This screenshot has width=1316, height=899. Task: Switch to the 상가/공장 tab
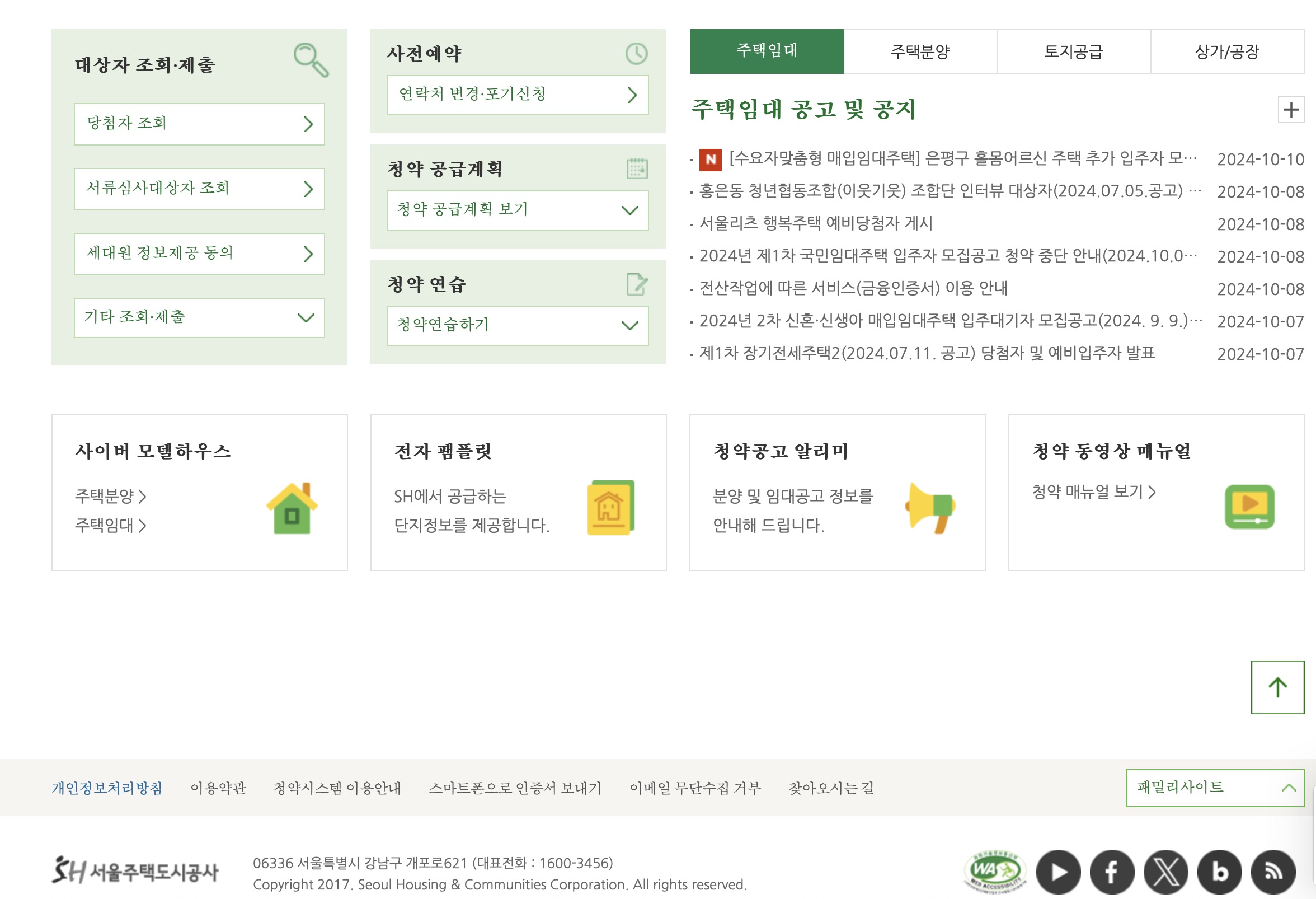click(x=1226, y=51)
